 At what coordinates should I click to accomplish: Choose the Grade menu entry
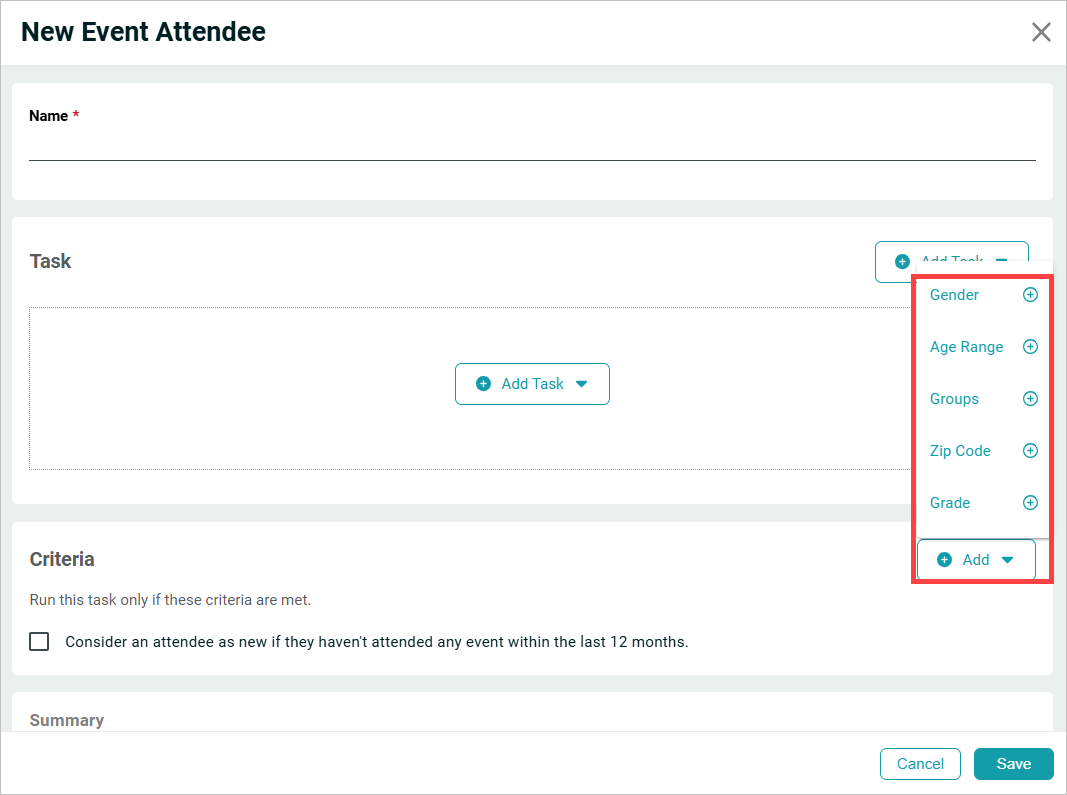[950, 503]
